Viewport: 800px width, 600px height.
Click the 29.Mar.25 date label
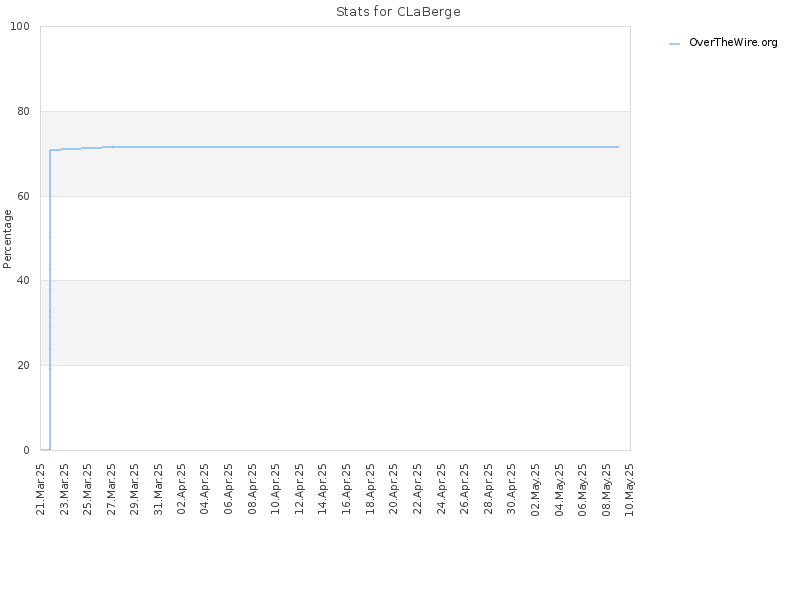[x=135, y=489]
